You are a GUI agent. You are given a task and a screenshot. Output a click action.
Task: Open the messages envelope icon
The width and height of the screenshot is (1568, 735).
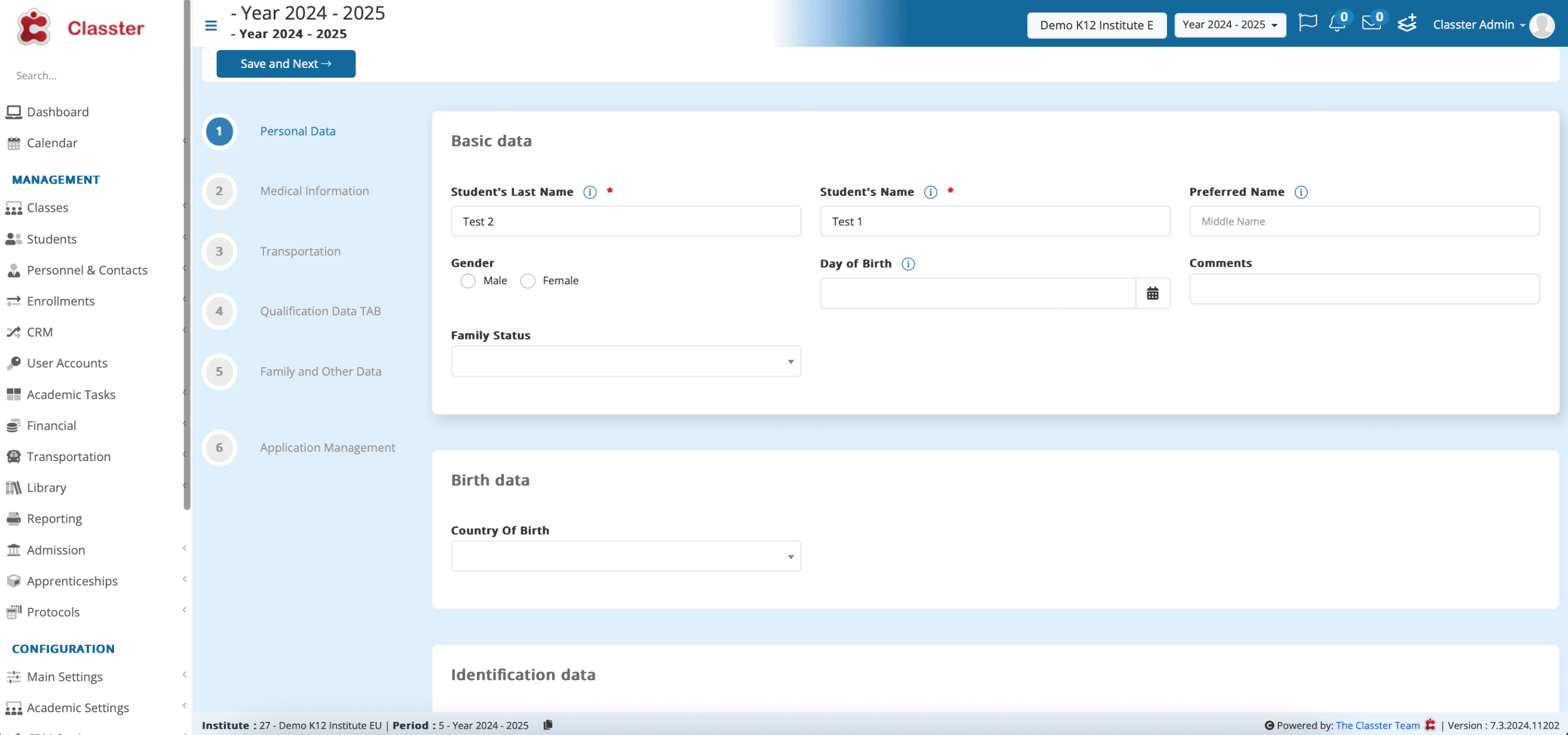click(x=1371, y=23)
